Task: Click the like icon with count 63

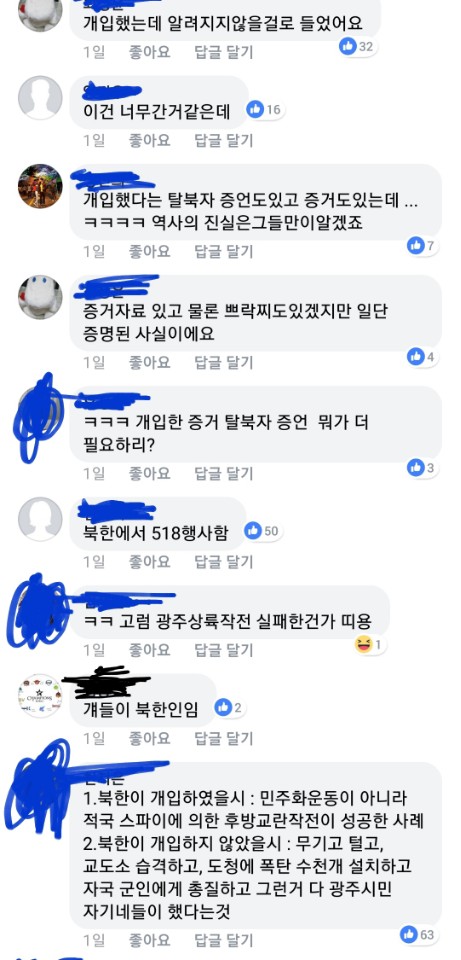Action: pyautogui.click(x=409, y=934)
